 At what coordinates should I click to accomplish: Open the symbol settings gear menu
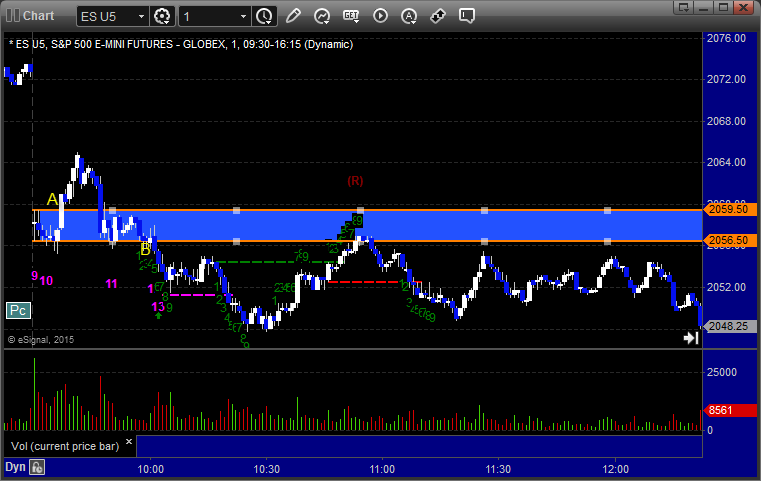(x=162, y=17)
